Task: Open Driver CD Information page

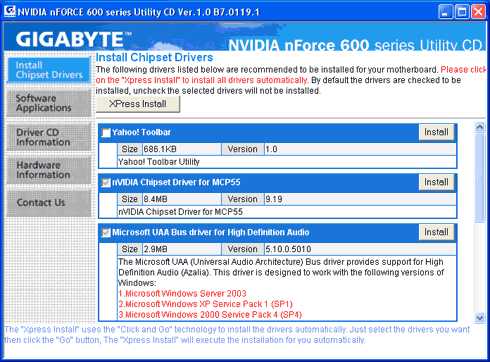Action: [x=49, y=137]
